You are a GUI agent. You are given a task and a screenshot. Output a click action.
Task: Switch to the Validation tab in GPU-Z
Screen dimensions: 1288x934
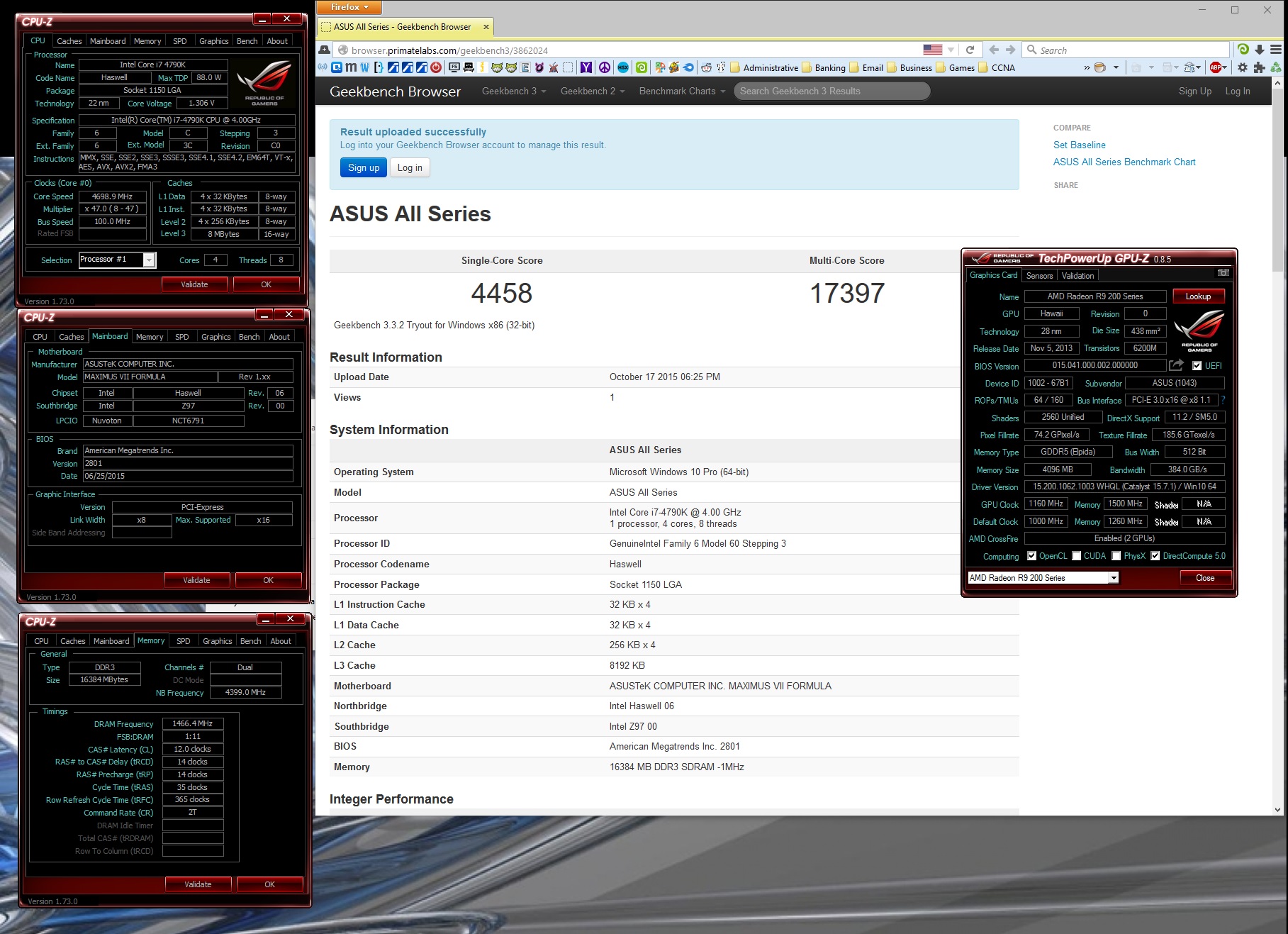pos(1077,276)
